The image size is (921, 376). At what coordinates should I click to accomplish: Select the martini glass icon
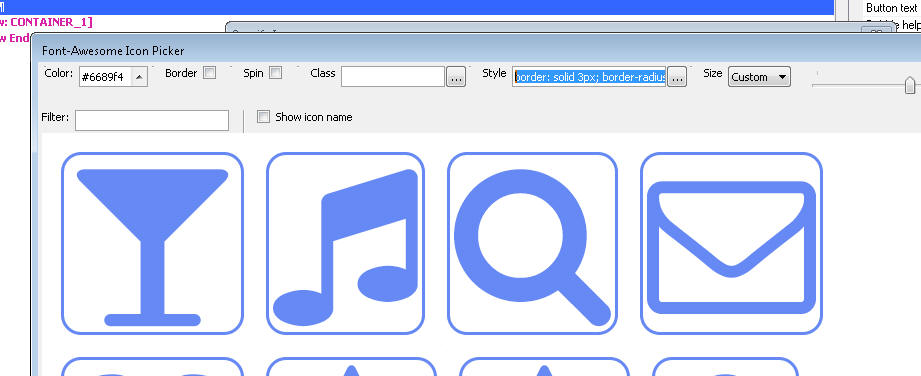point(152,243)
